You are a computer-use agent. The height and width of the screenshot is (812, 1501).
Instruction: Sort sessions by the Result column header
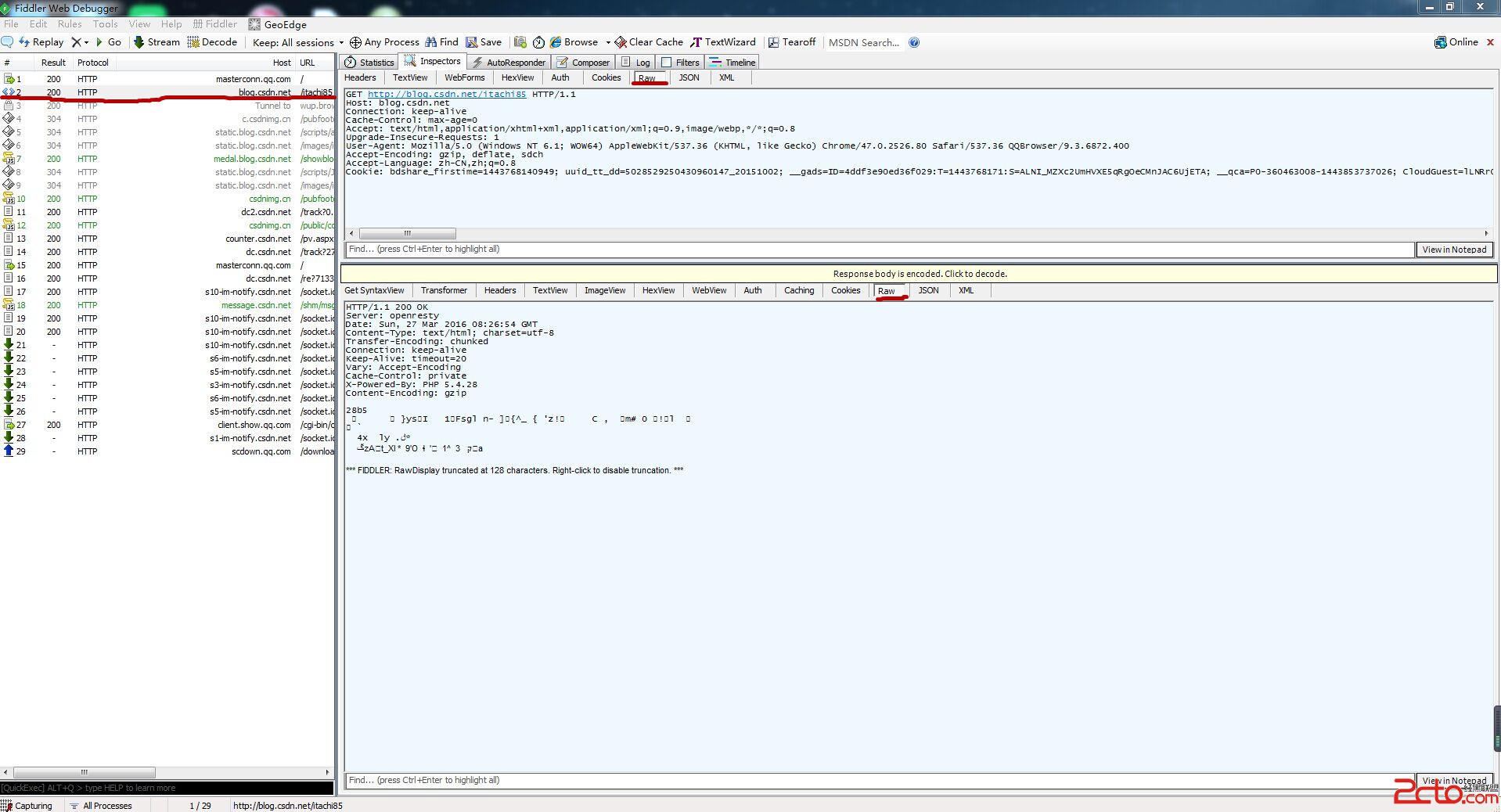[53, 63]
